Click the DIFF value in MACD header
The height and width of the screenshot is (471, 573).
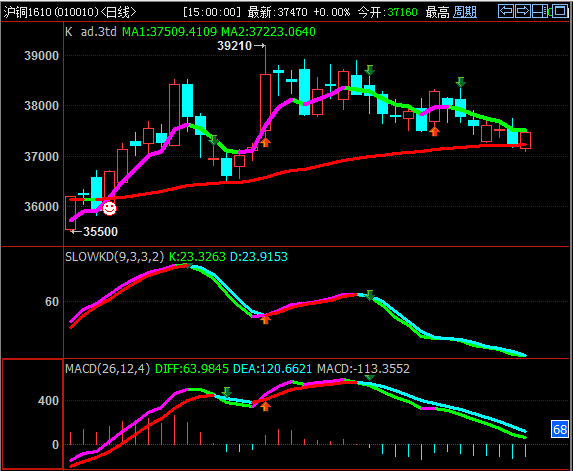tap(192, 368)
